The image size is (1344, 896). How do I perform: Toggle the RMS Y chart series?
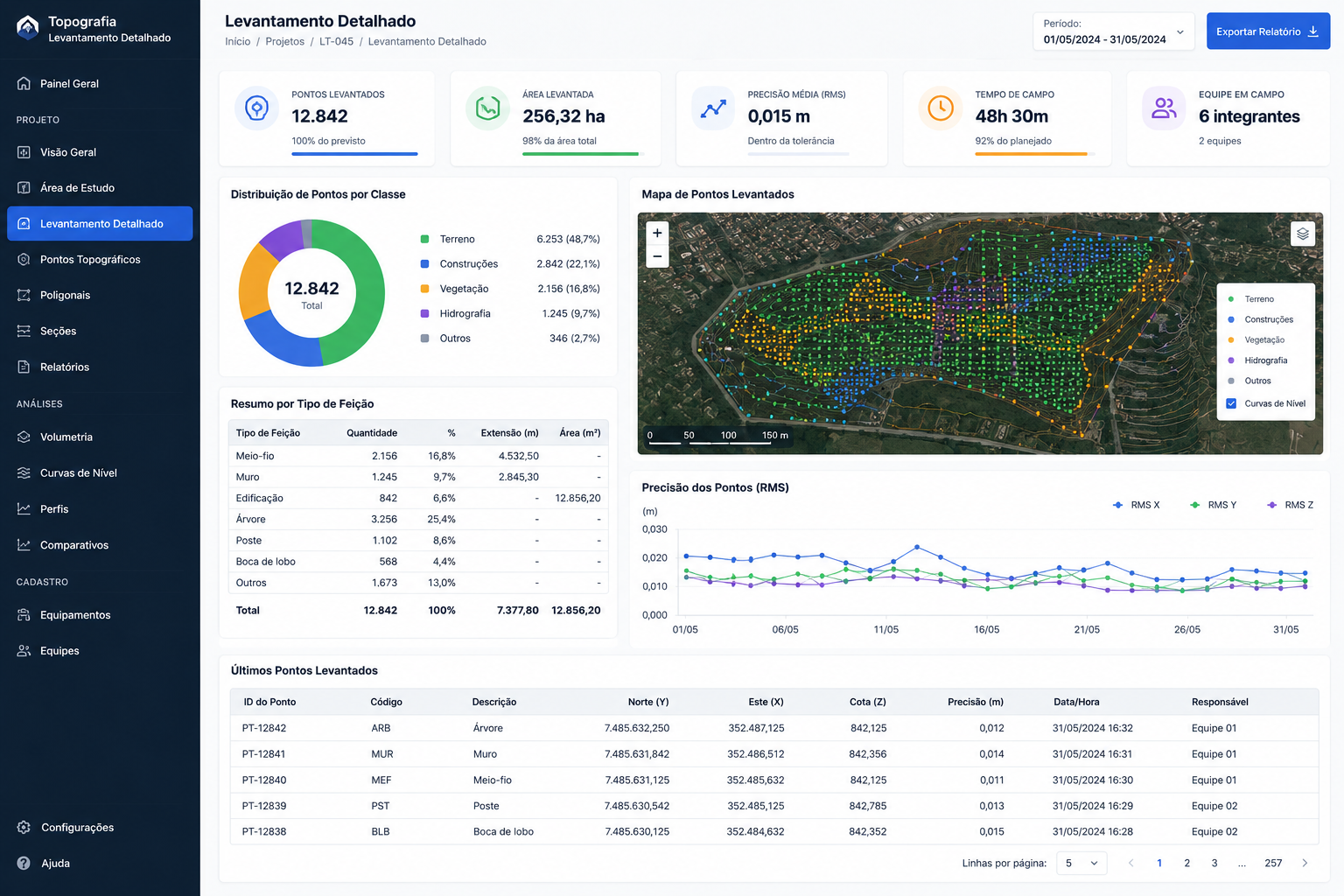click(x=1213, y=505)
